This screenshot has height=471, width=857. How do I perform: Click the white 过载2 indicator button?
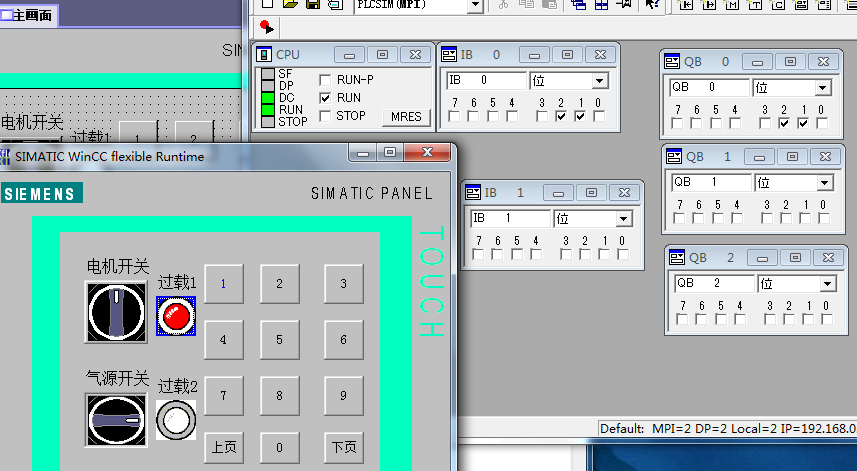pyautogui.click(x=176, y=420)
